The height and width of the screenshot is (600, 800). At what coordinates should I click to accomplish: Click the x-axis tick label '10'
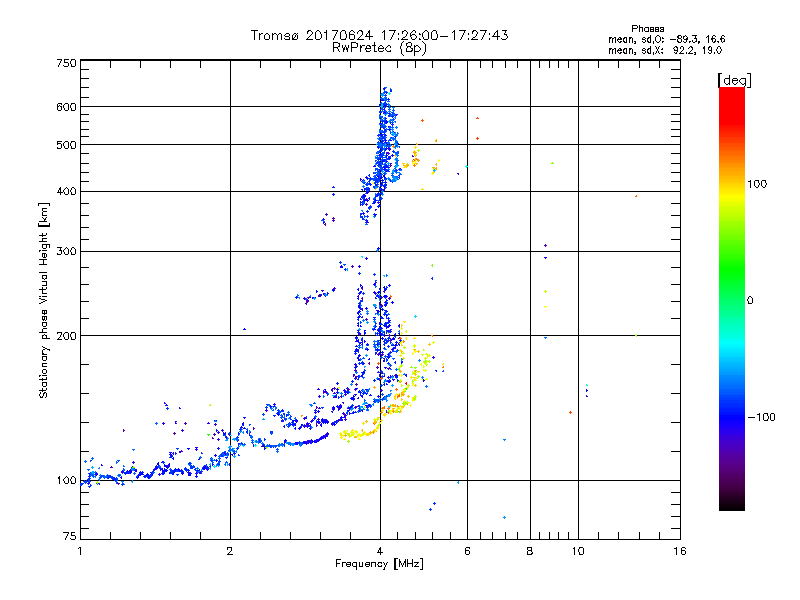pyautogui.click(x=578, y=551)
